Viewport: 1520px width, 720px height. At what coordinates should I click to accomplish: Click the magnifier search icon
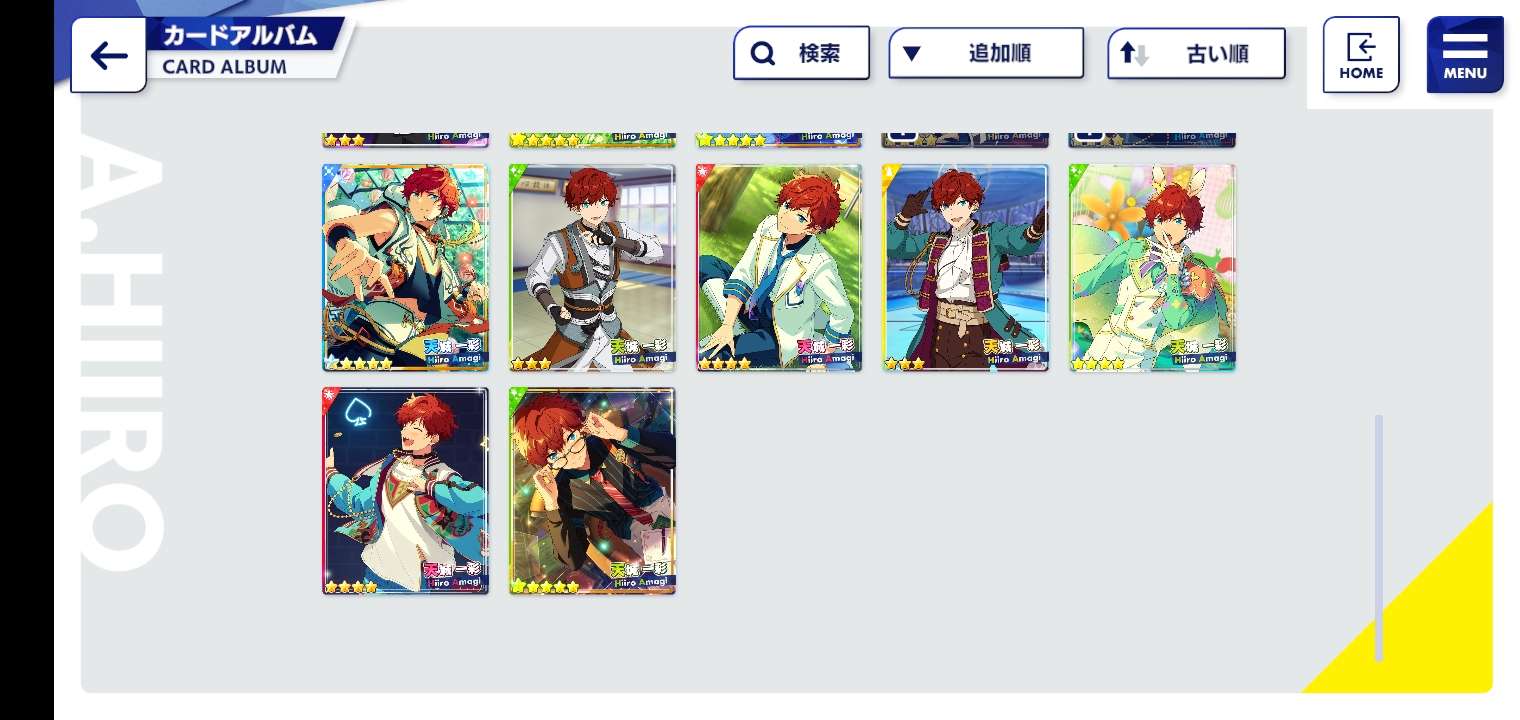(763, 53)
